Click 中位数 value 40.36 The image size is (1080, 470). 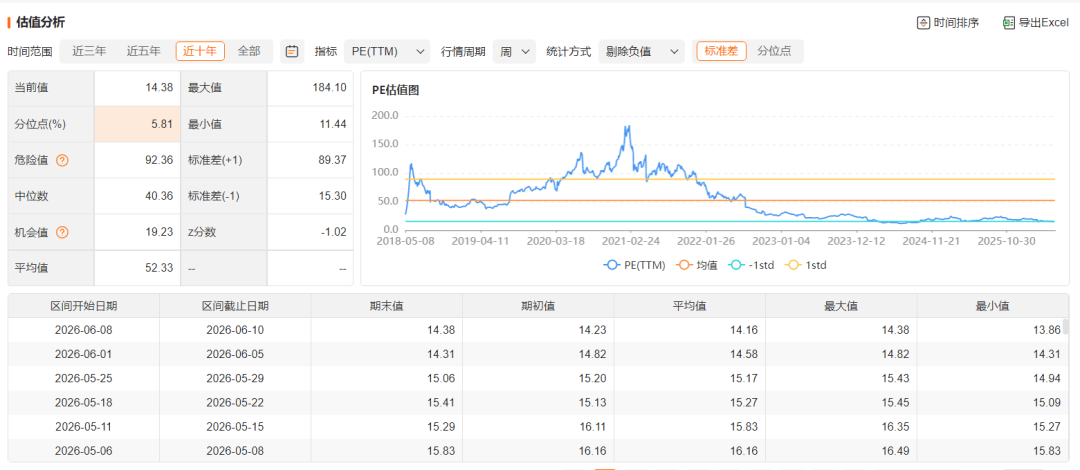[x=160, y=196]
